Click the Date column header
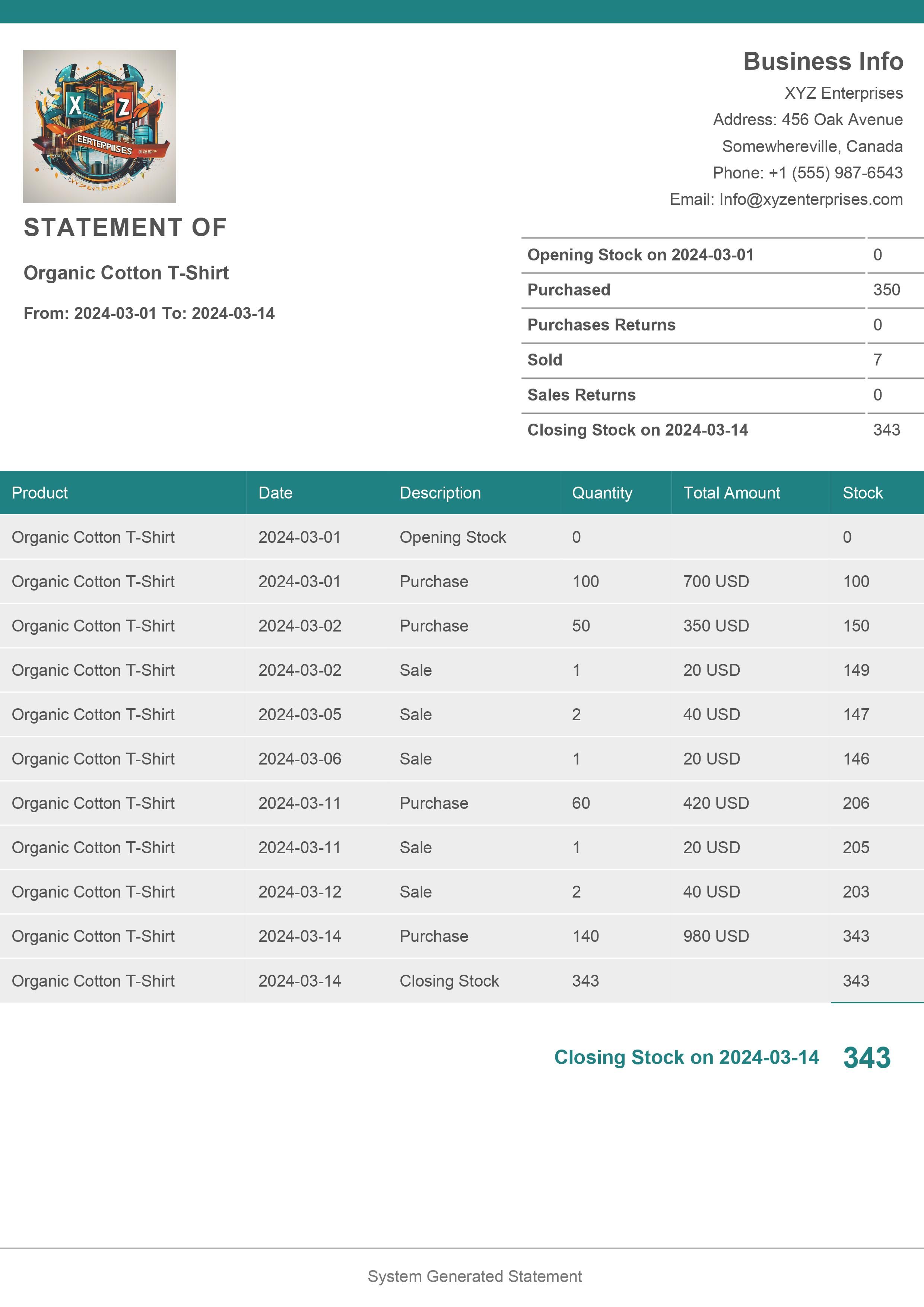The width and height of the screenshot is (924, 1307). coord(275,493)
